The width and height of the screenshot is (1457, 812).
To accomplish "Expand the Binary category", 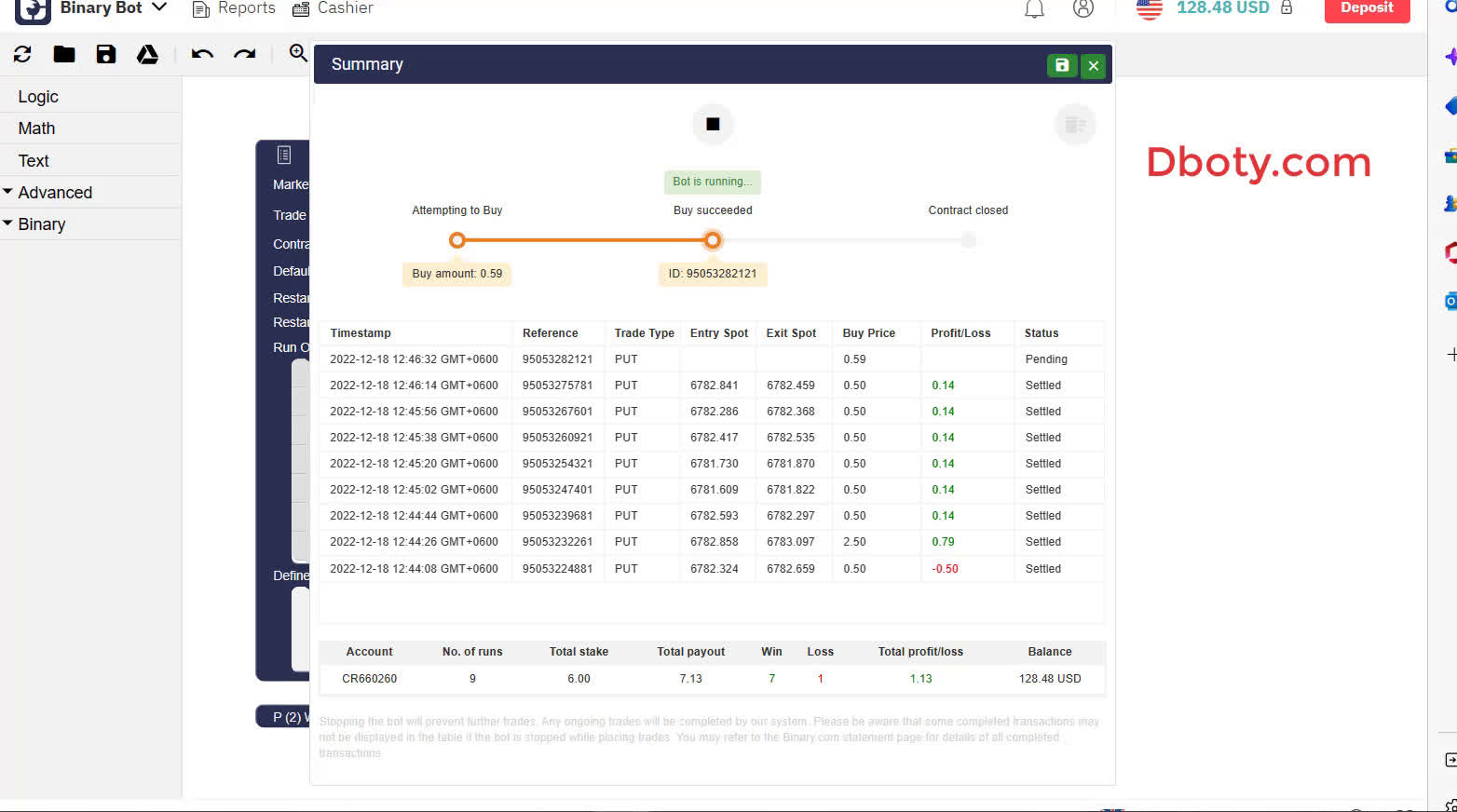I will pos(42,224).
